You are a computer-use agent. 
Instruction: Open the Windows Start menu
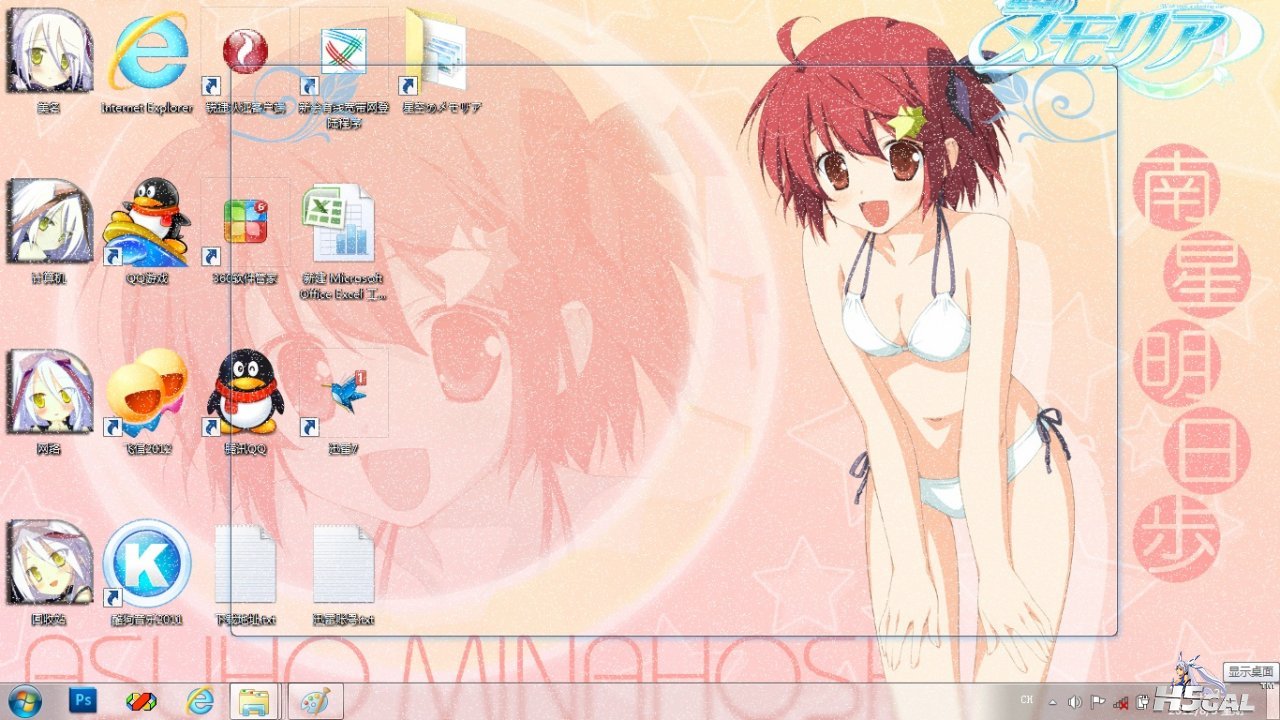tap(24, 701)
